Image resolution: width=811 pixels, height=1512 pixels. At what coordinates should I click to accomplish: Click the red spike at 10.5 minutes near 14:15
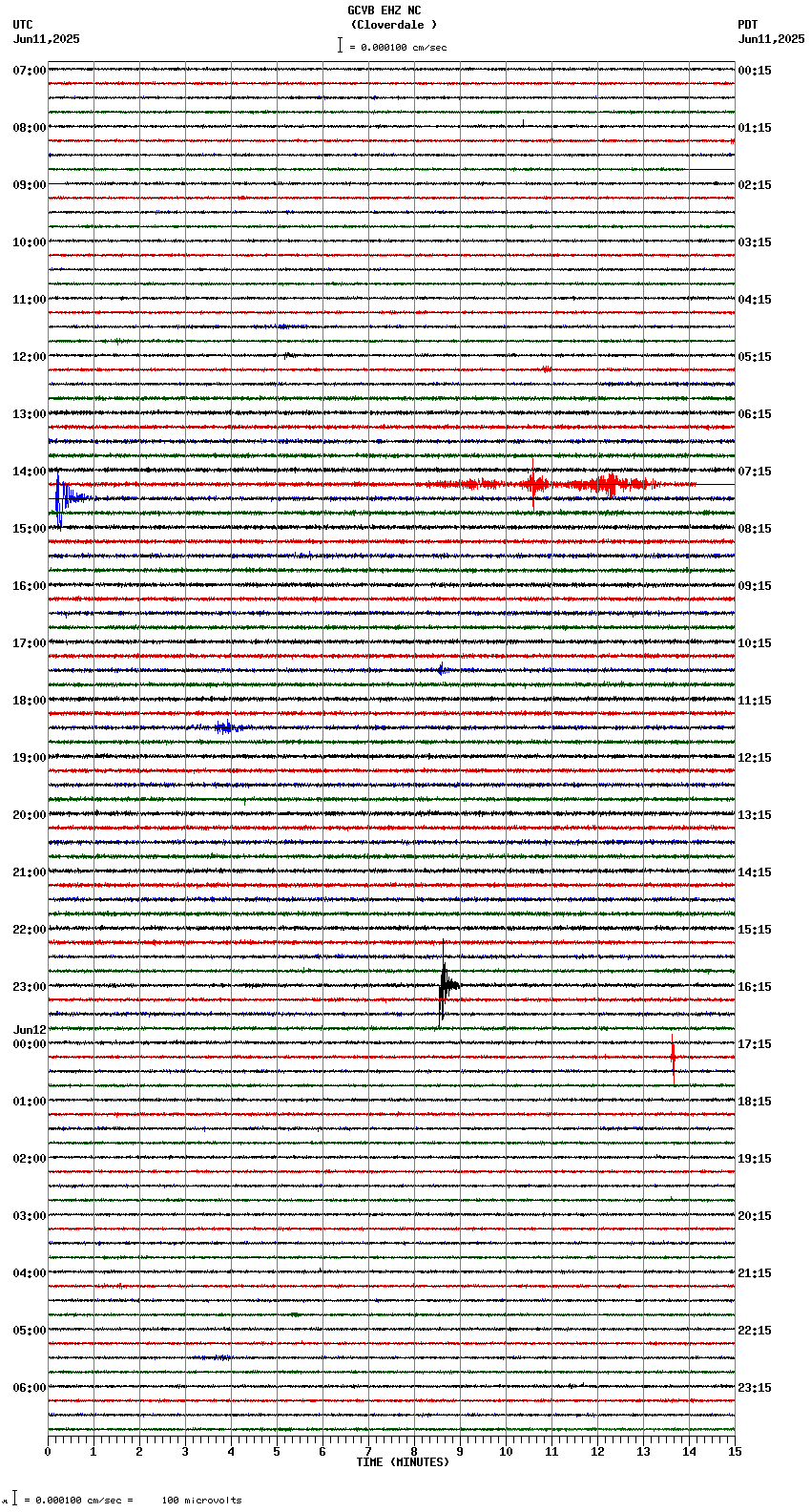point(533,483)
